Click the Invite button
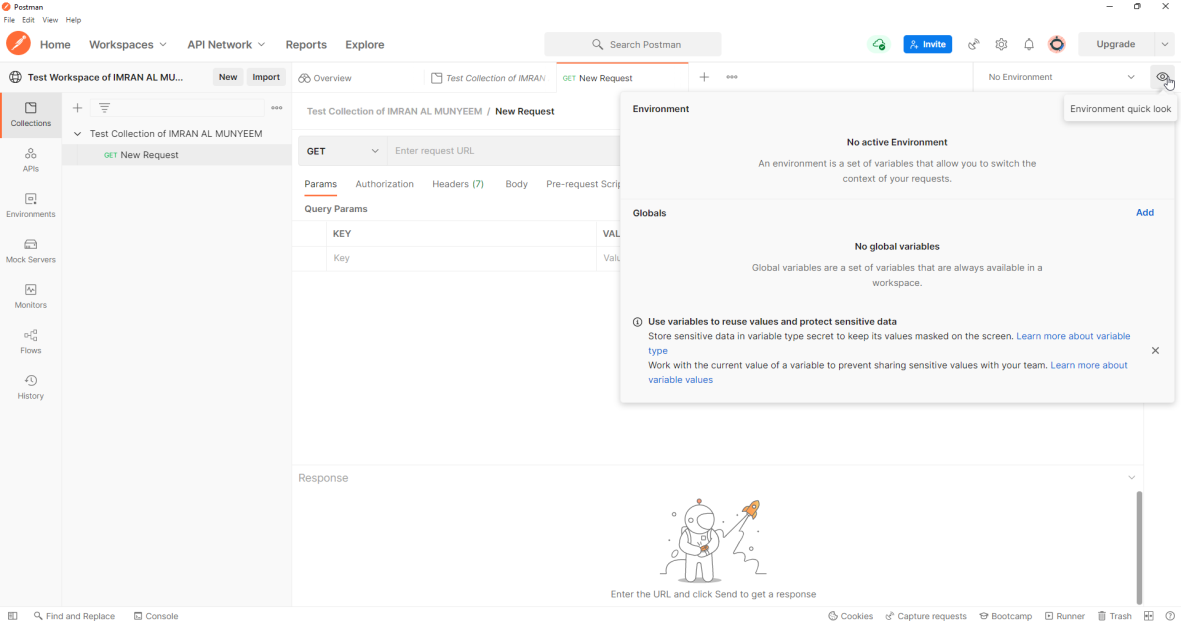Viewport: 1181px width, 624px height. click(927, 44)
